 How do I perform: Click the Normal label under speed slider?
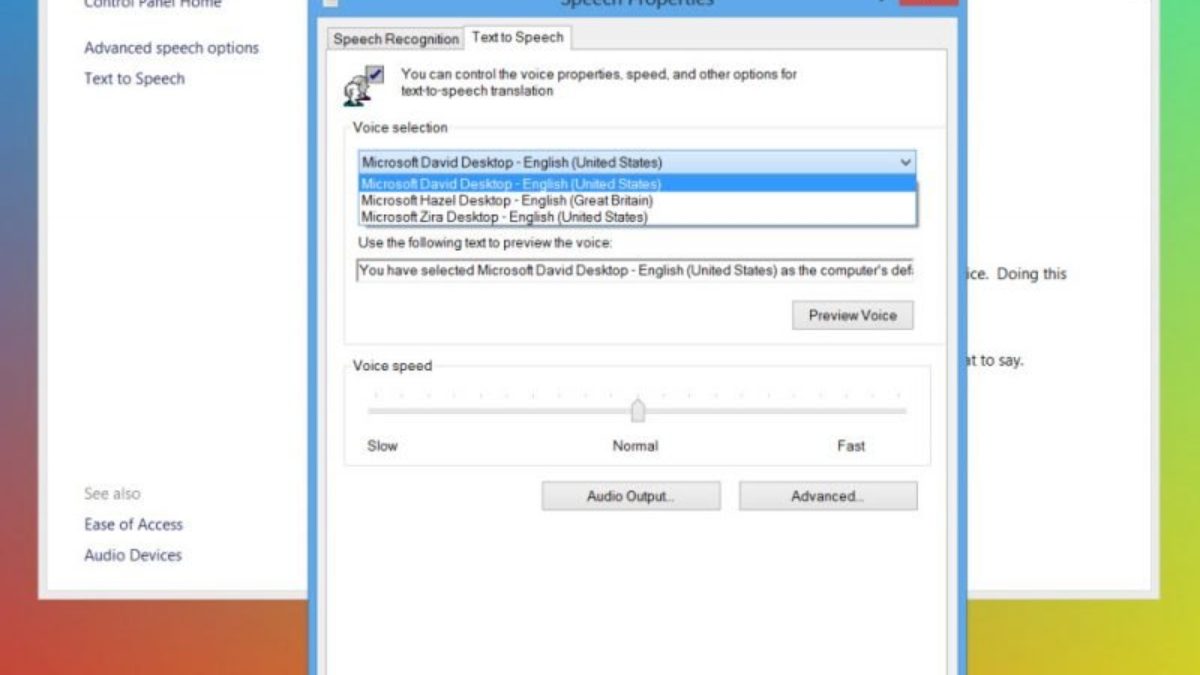[x=635, y=446]
